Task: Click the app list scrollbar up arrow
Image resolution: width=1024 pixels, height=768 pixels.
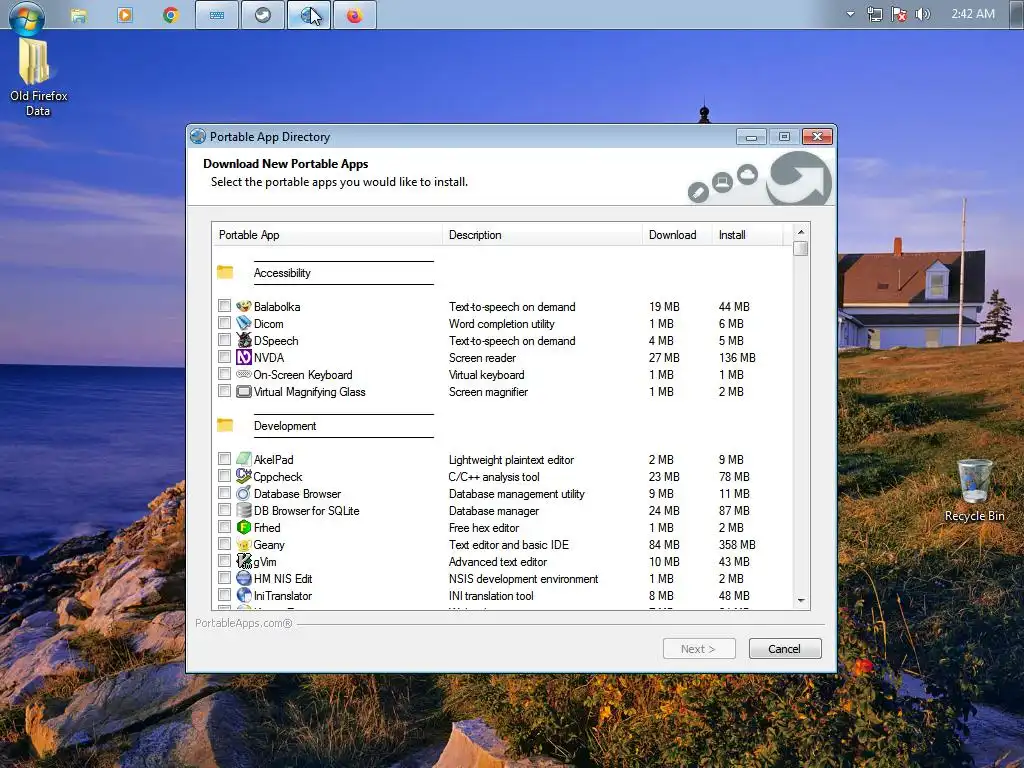Action: pyautogui.click(x=801, y=232)
